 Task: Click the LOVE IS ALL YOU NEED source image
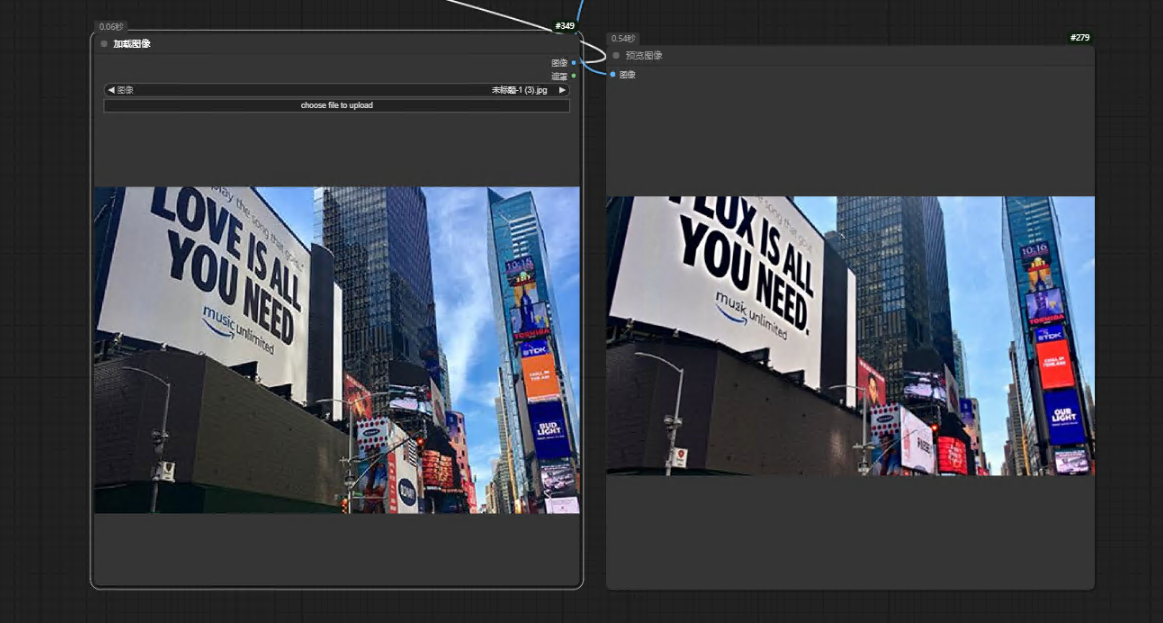click(x=336, y=350)
